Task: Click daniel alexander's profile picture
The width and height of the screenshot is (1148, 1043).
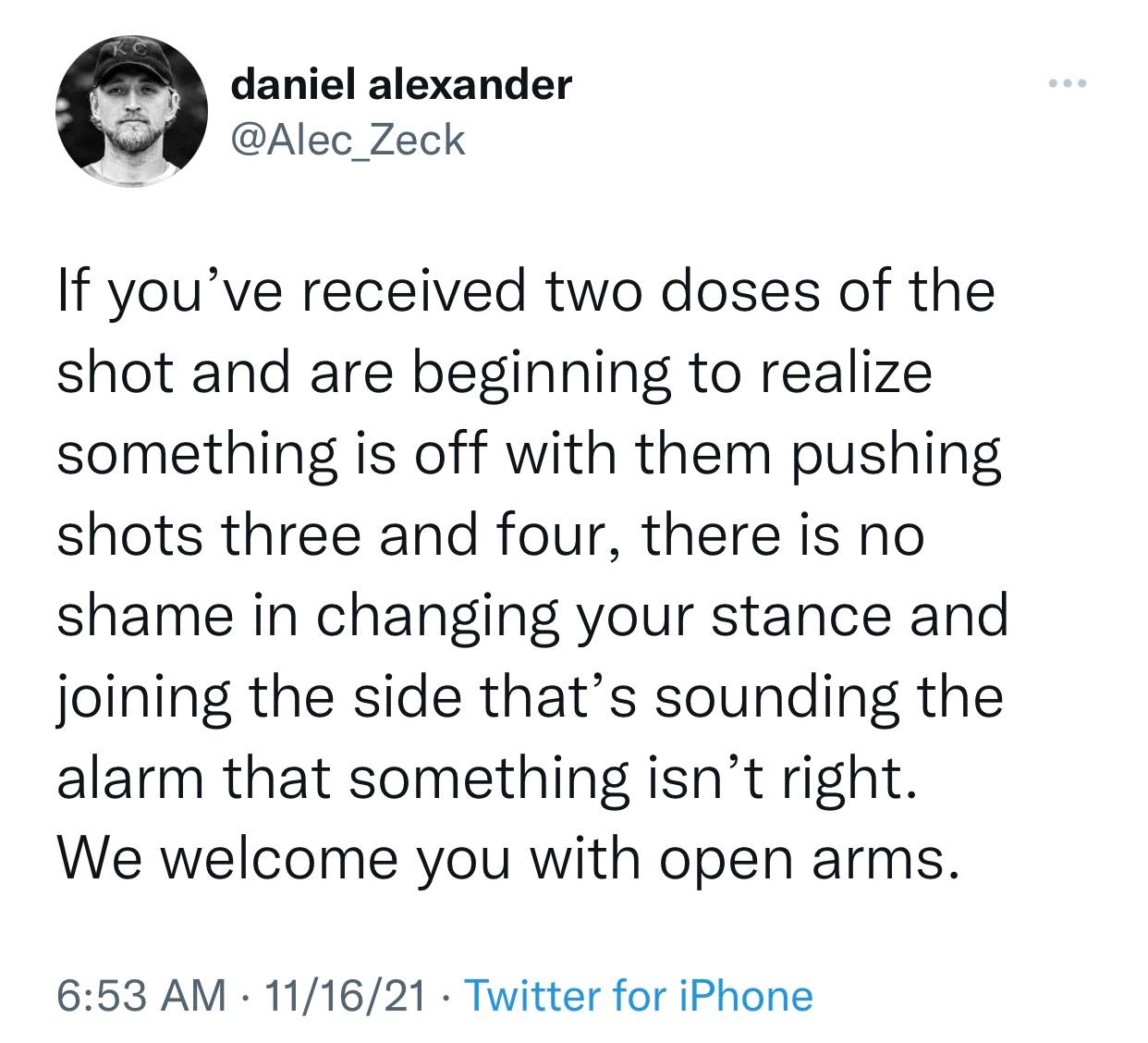Action: pos(130,113)
